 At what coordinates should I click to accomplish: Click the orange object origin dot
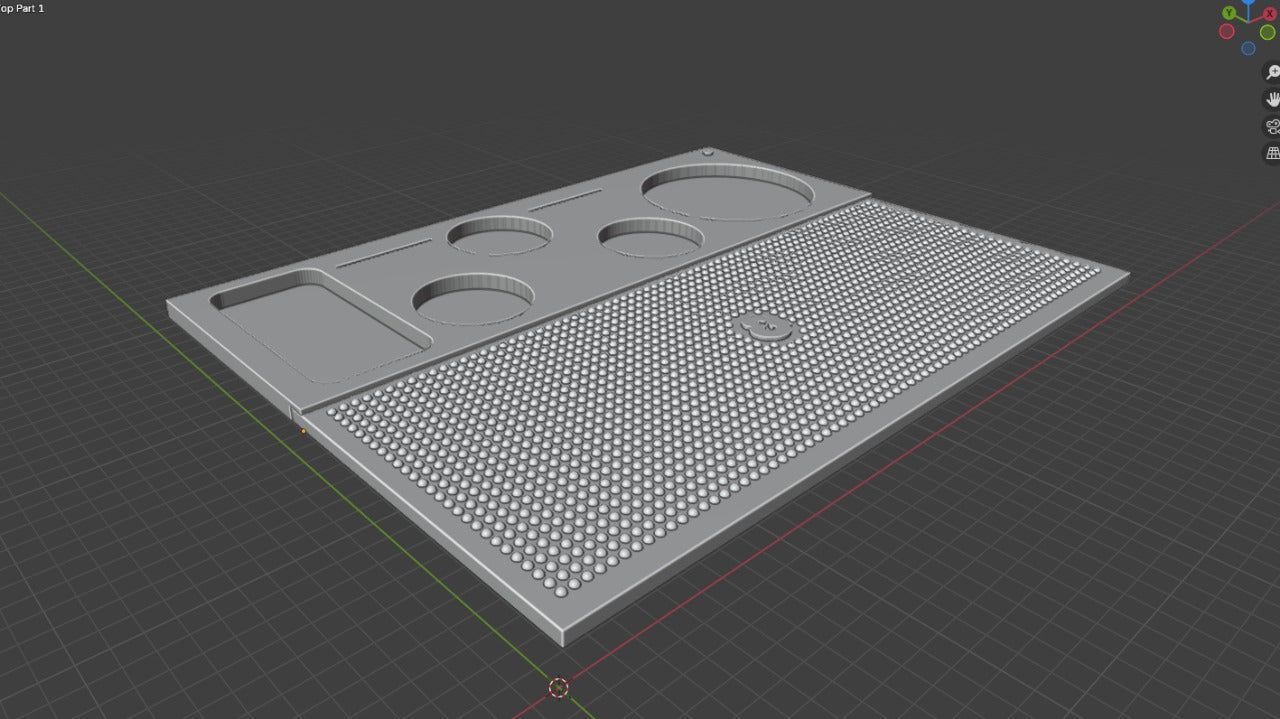coord(303,432)
